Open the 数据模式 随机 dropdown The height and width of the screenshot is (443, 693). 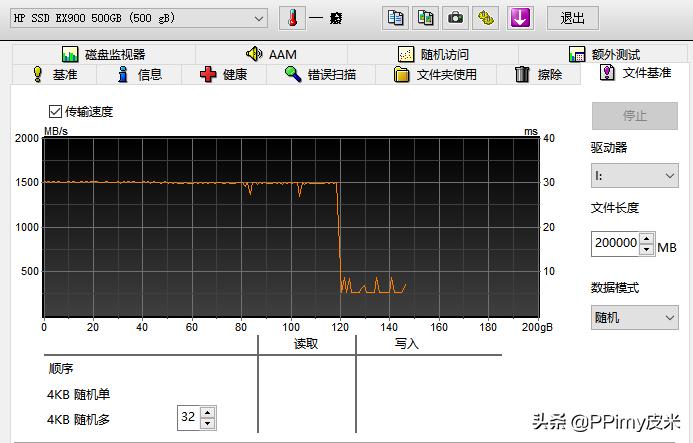pos(635,317)
